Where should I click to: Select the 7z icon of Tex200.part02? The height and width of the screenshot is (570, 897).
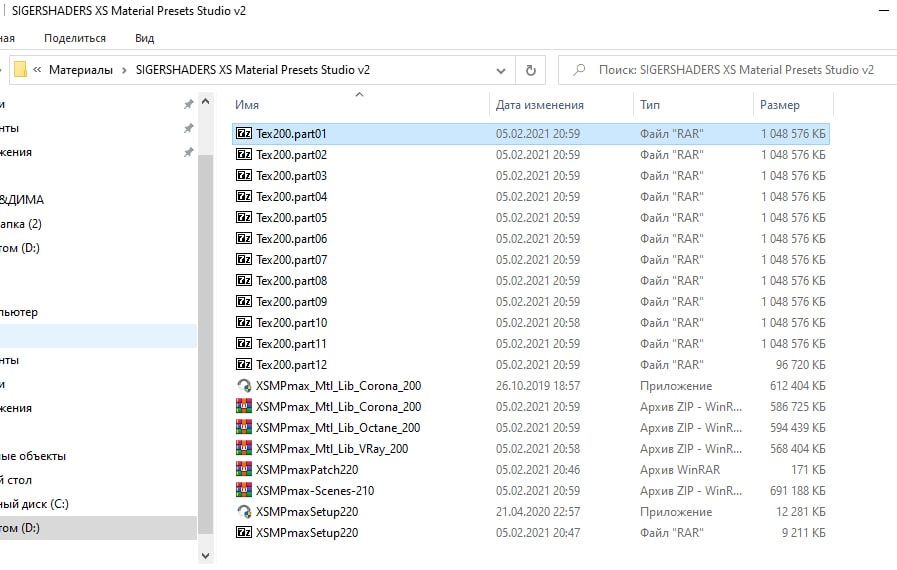pos(244,155)
